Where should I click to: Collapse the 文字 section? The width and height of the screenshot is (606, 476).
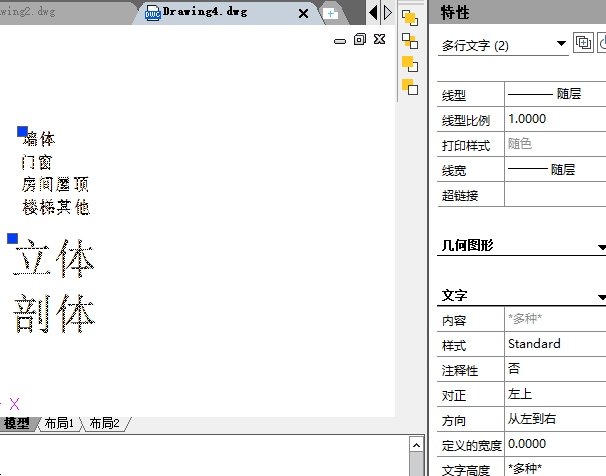click(601, 297)
